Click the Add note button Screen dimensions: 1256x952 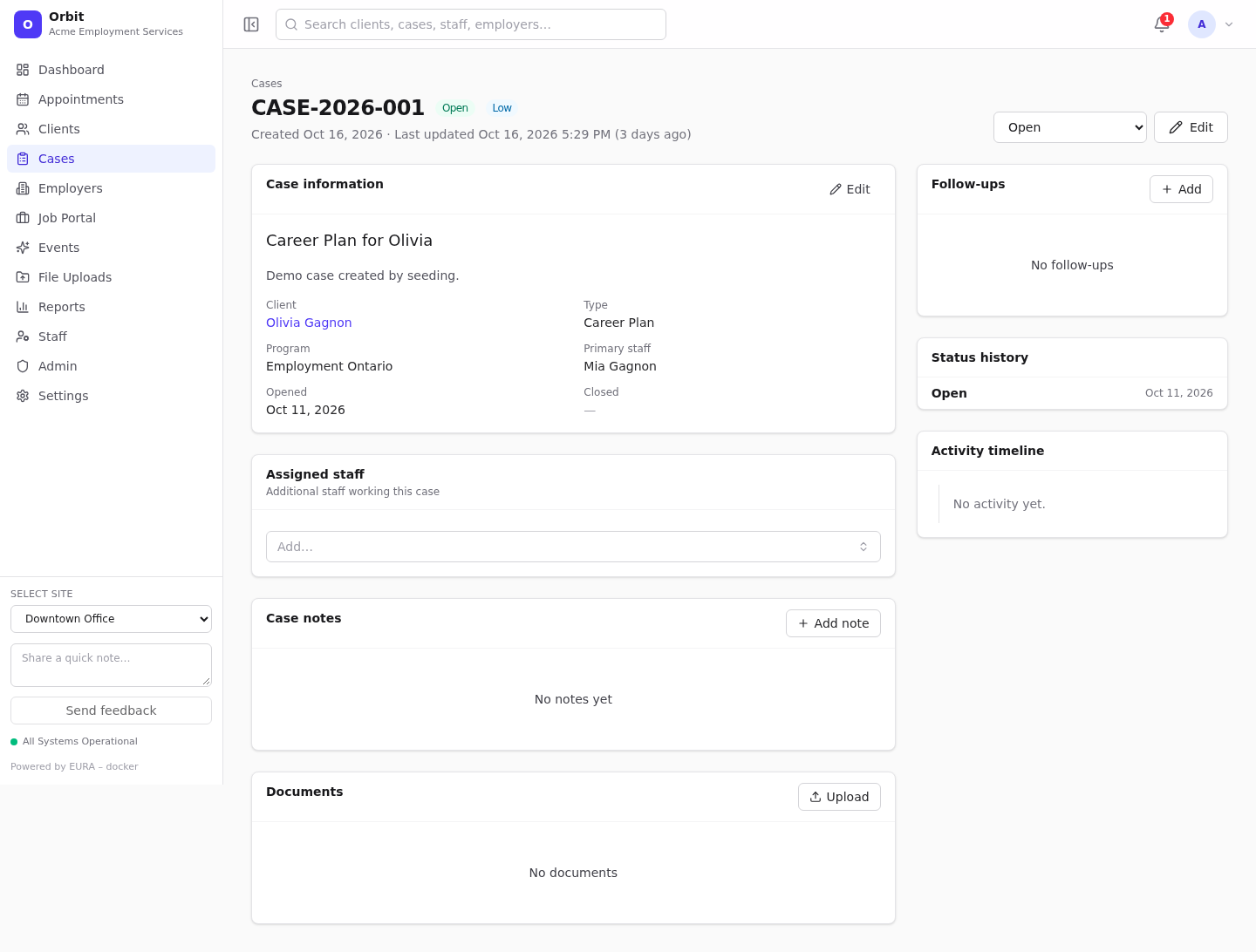click(833, 623)
